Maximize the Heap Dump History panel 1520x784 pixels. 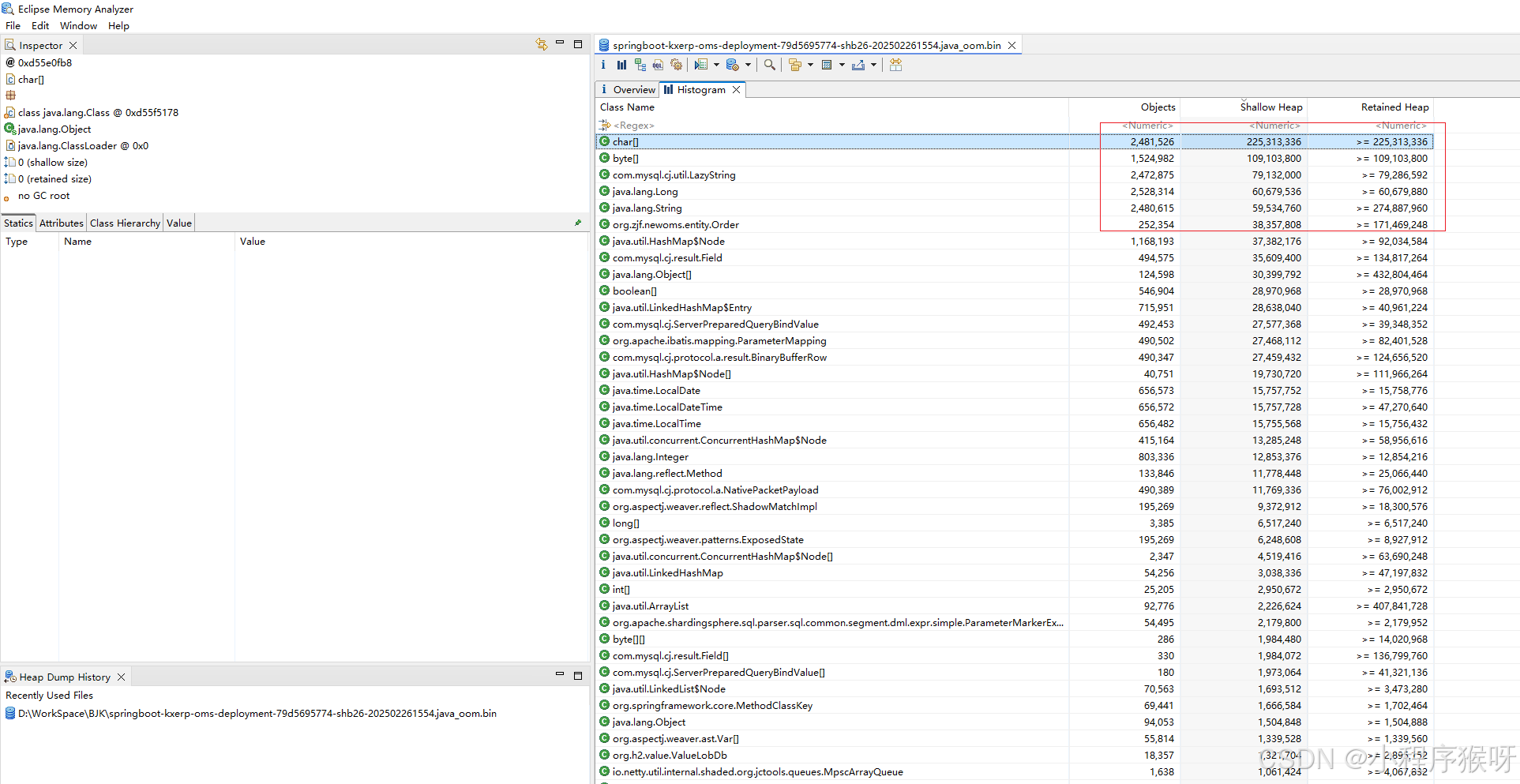point(578,675)
